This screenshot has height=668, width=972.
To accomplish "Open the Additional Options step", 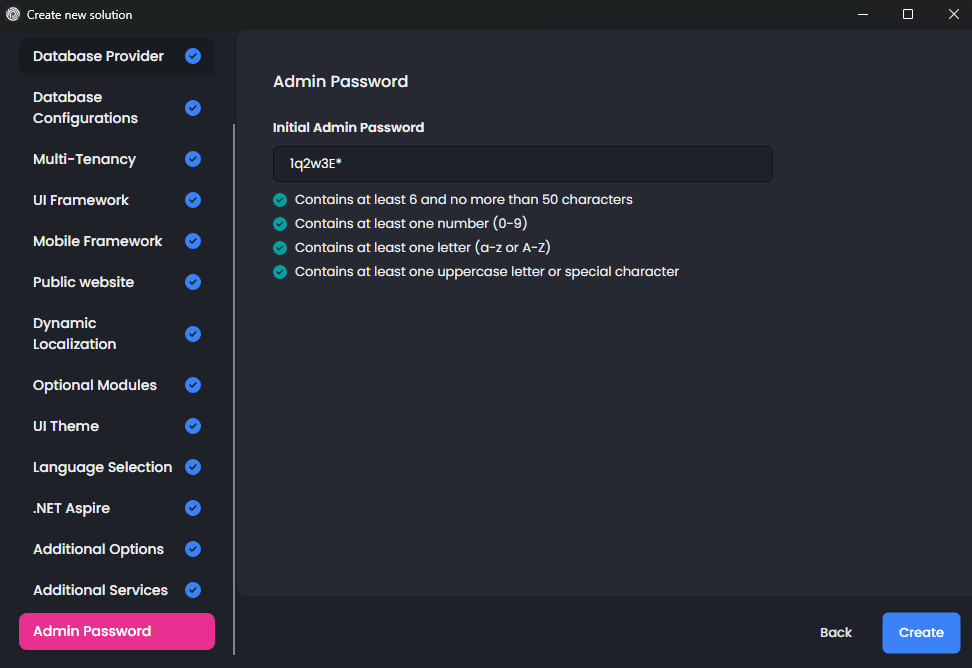I will click(100, 549).
